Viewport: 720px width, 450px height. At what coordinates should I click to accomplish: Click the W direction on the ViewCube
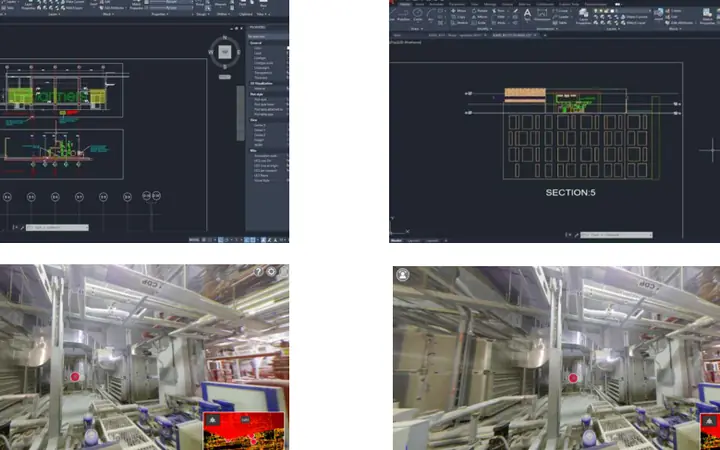[211, 52]
